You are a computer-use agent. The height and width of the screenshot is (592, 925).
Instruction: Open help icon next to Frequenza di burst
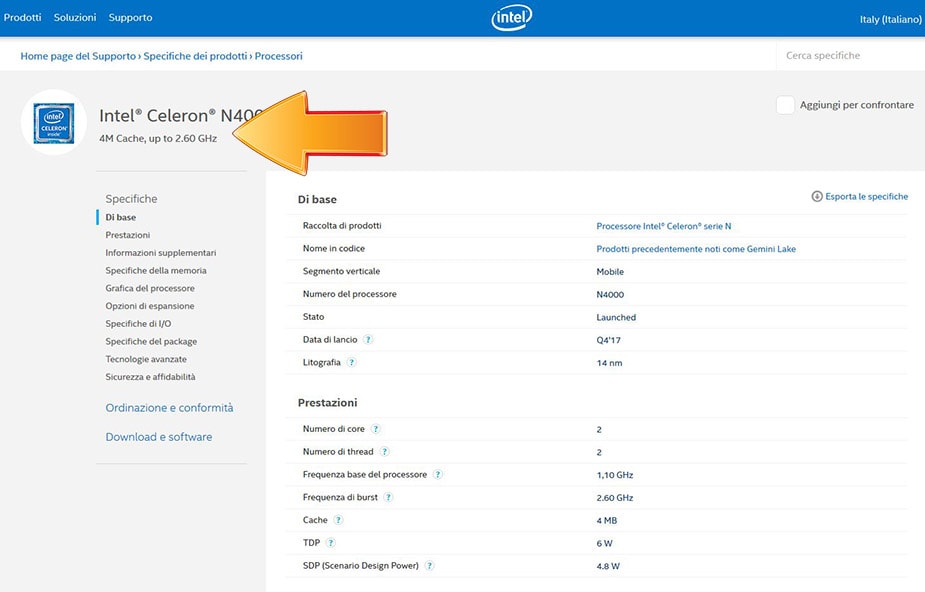click(388, 497)
